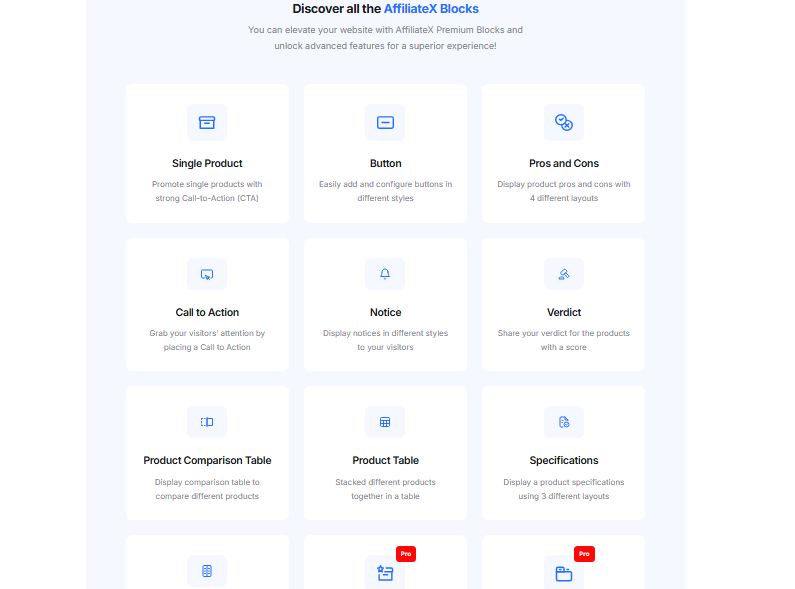Click the Verdict gavel icon
This screenshot has width=795, height=589.
564,274
